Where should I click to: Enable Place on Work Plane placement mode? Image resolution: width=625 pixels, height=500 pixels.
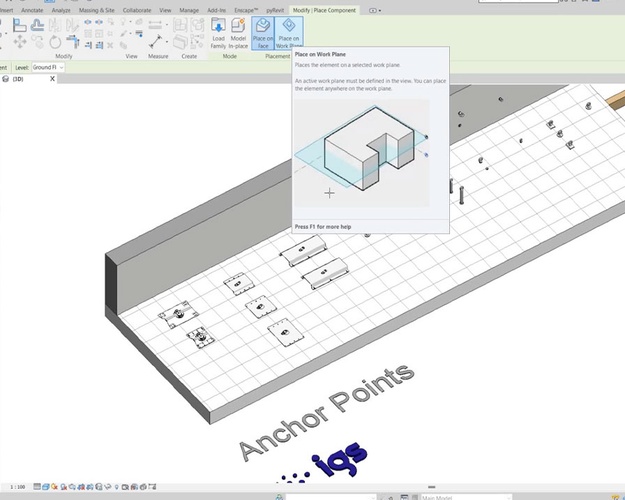(x=289, y=33)
